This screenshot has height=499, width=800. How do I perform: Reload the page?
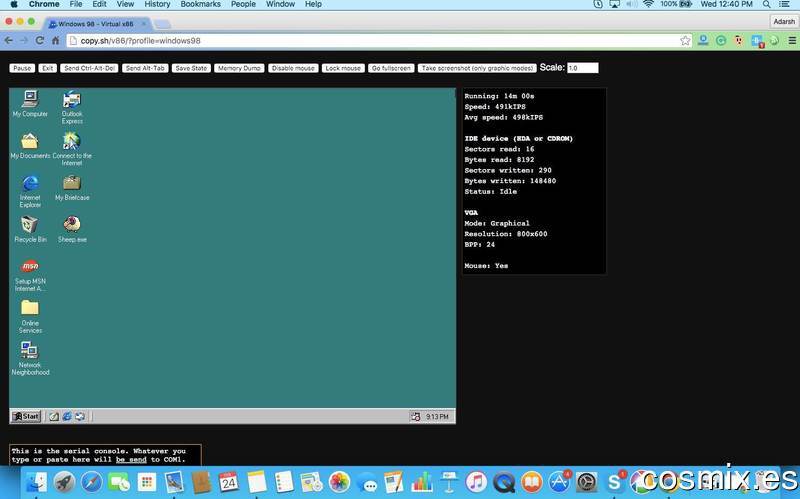point(39,40)
